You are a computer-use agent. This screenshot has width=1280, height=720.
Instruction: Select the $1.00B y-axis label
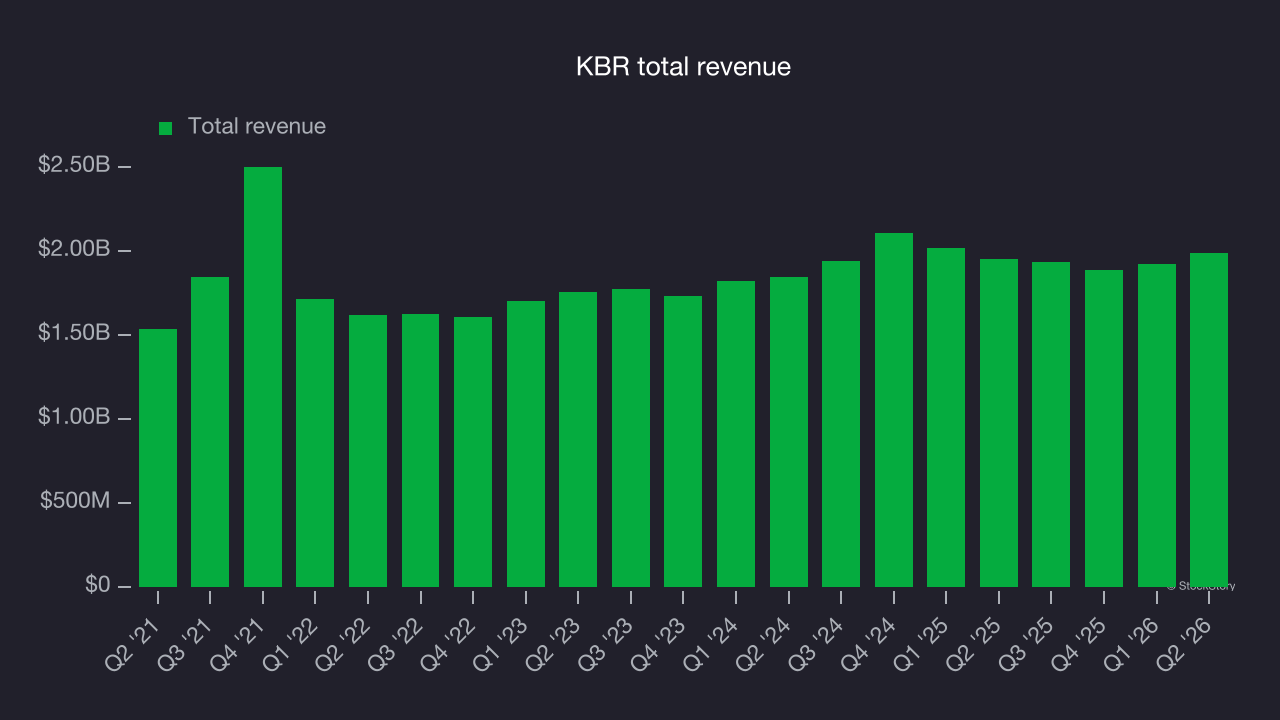click(74, 417)
